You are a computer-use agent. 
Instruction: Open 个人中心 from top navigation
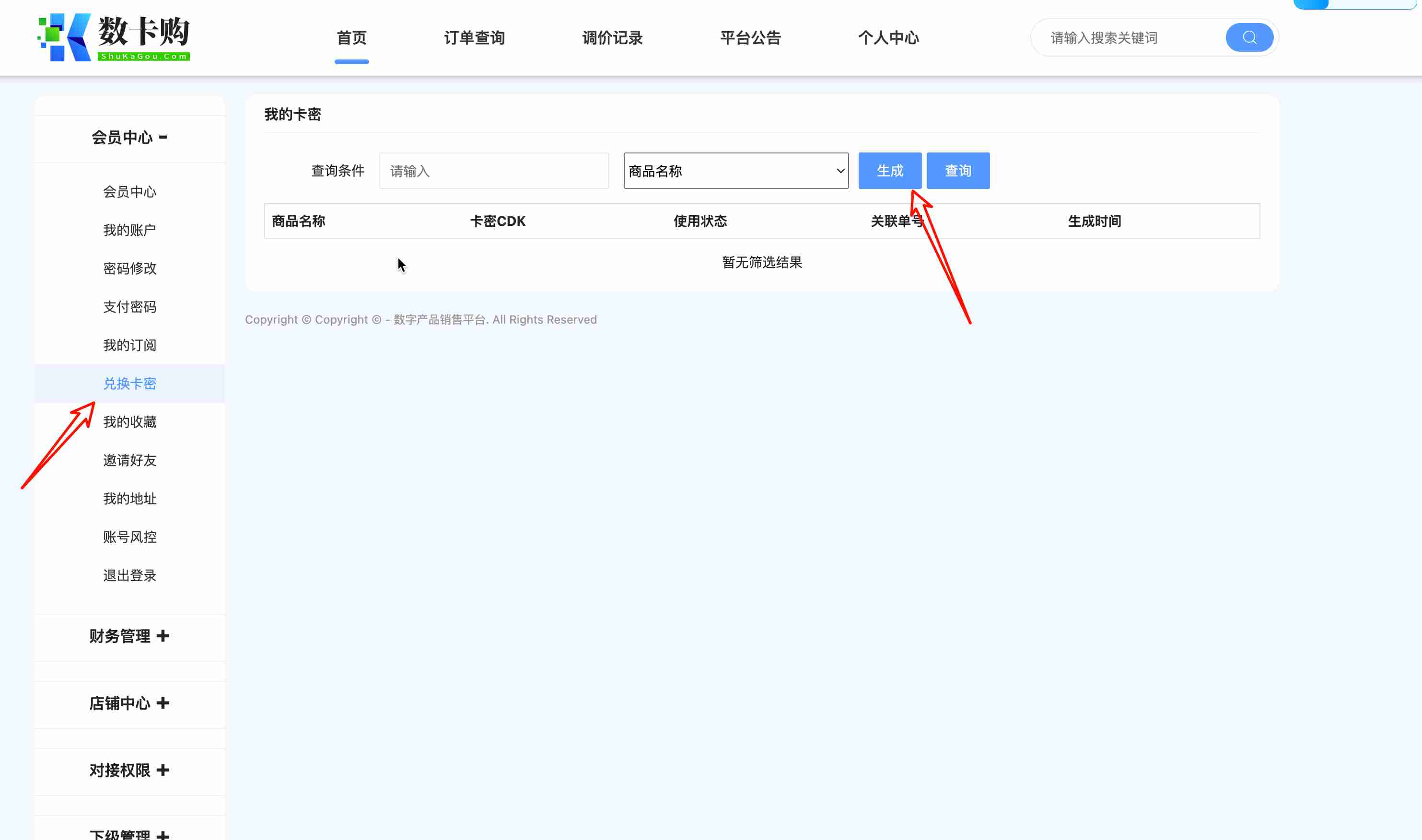tap(888, 38)
